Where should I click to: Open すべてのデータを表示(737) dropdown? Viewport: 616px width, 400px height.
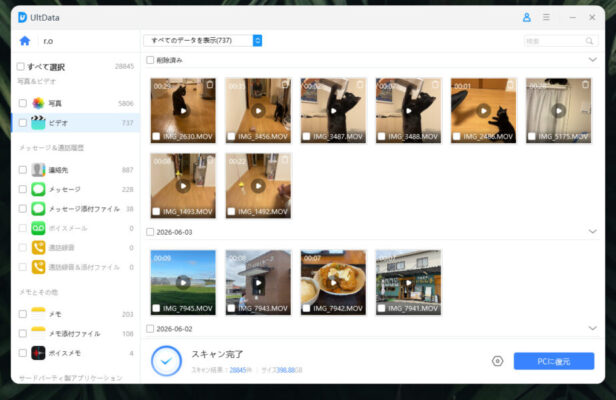tap(203, 40)
